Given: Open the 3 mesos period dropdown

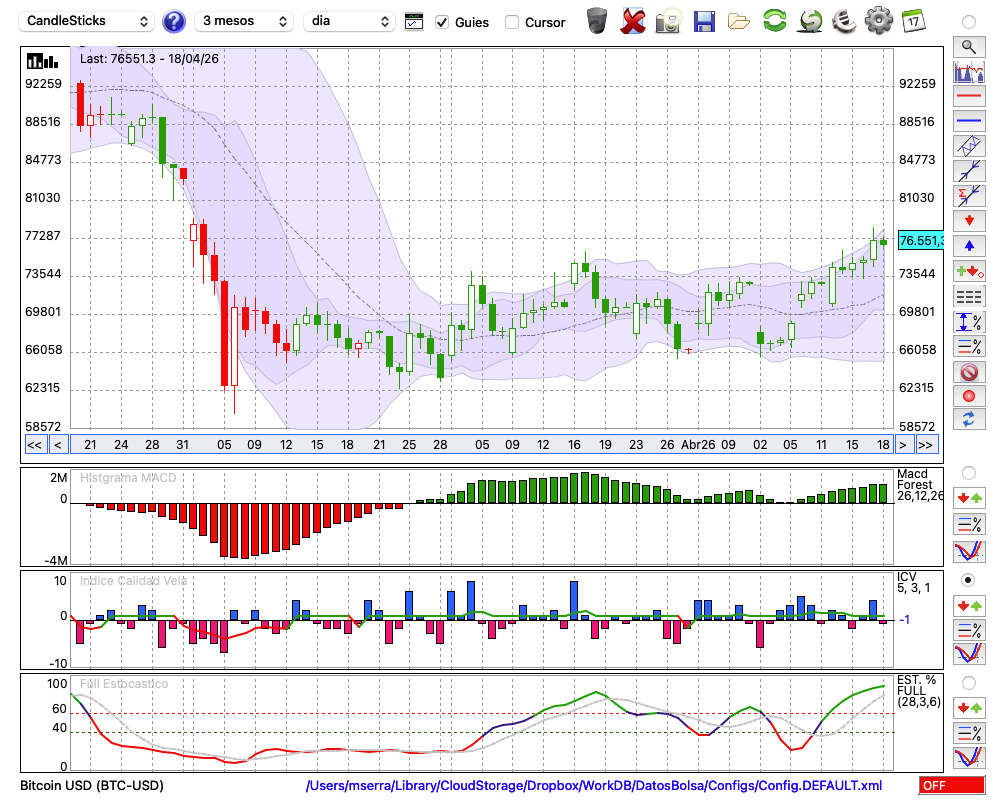Looking at the screenshot, I should [244, 21].
